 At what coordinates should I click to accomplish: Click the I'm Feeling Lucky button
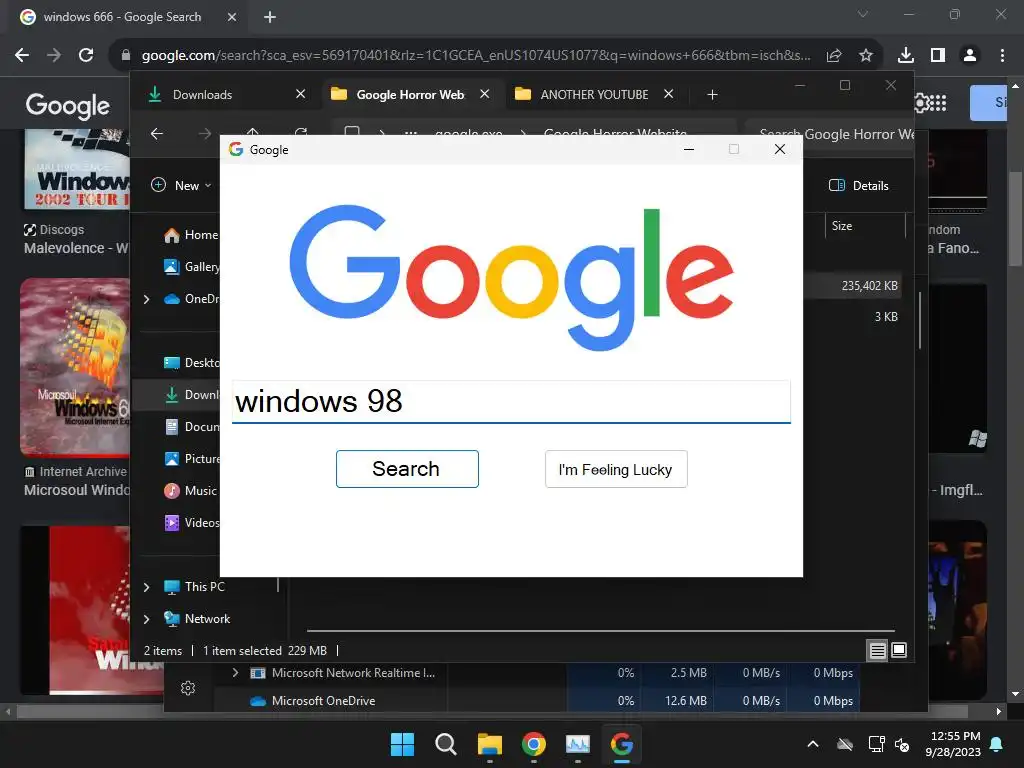[616, 469]
